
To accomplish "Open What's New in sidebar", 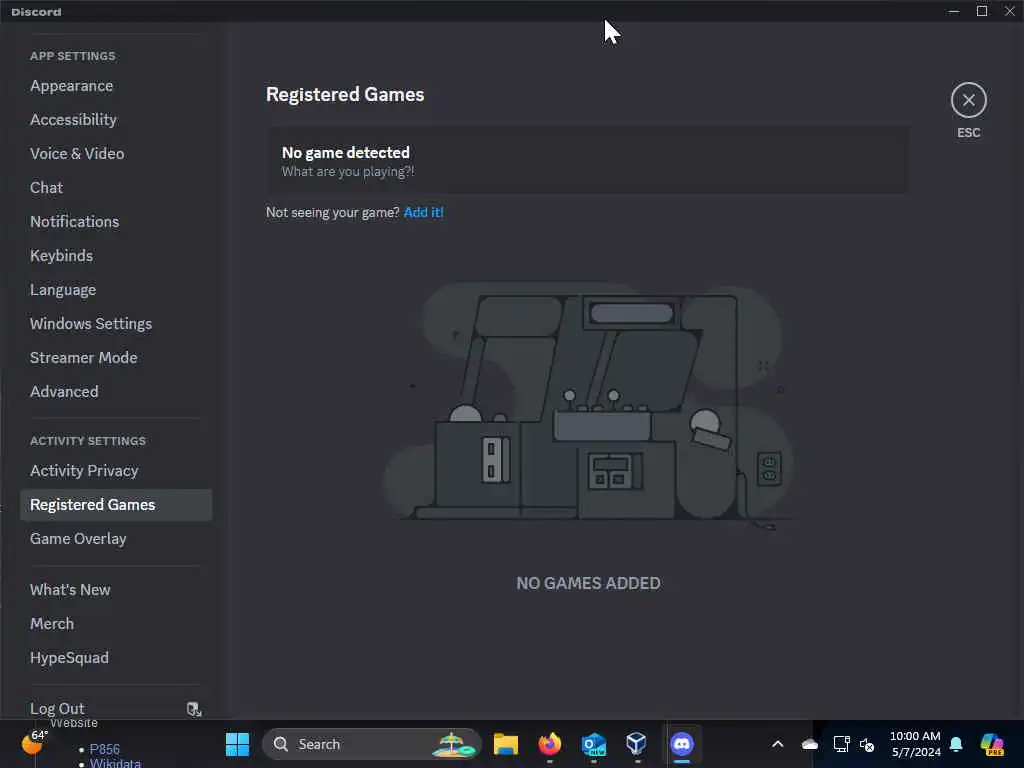I will click(70, 590).
